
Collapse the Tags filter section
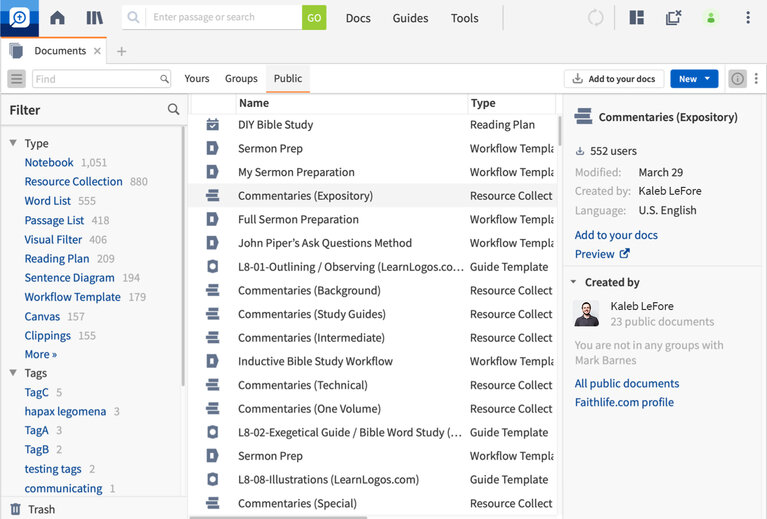coord(13,373)
